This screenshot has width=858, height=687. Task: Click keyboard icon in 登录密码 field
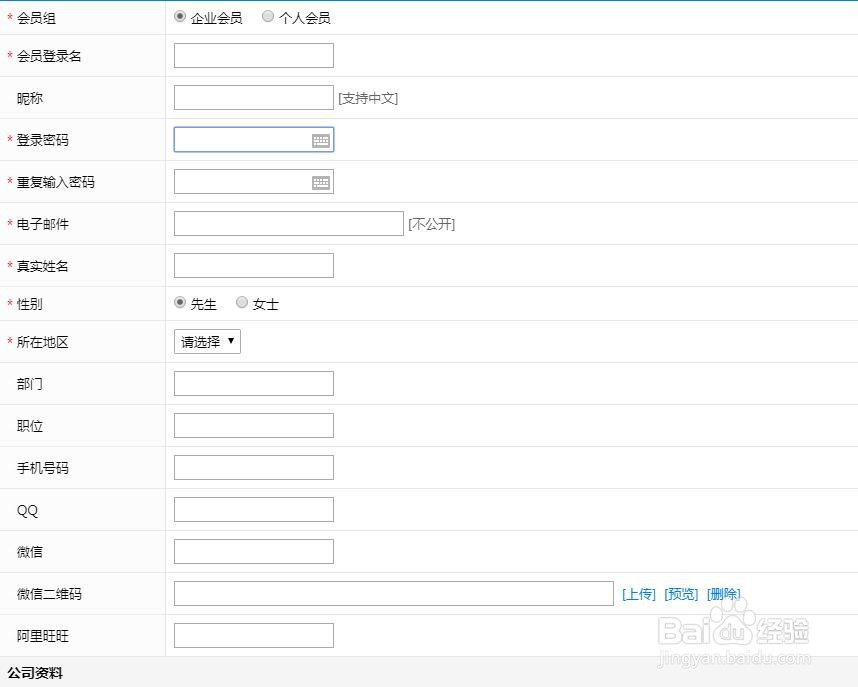point(320,141)
